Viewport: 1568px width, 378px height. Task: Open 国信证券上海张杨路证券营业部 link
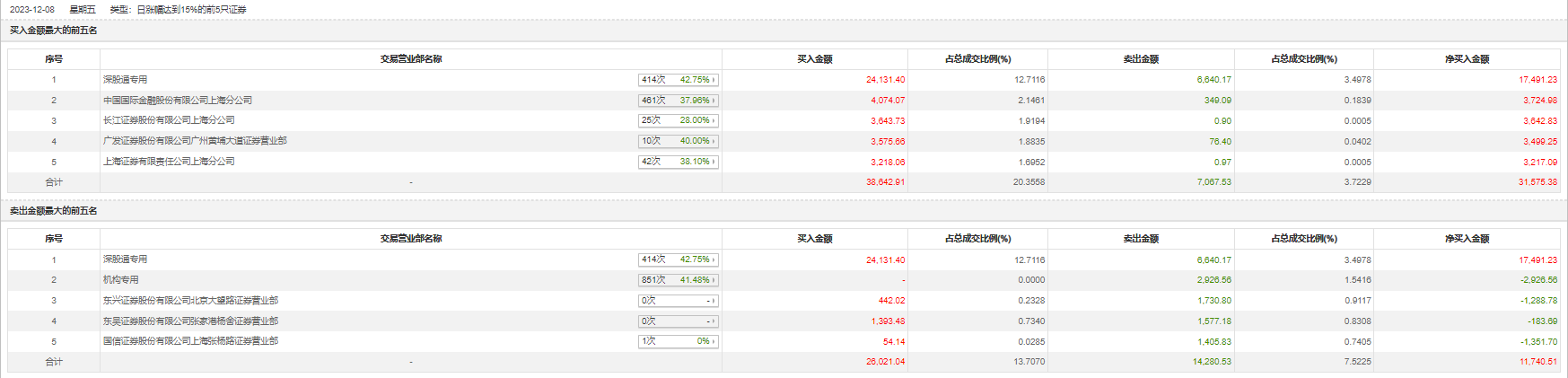[190, 341]
